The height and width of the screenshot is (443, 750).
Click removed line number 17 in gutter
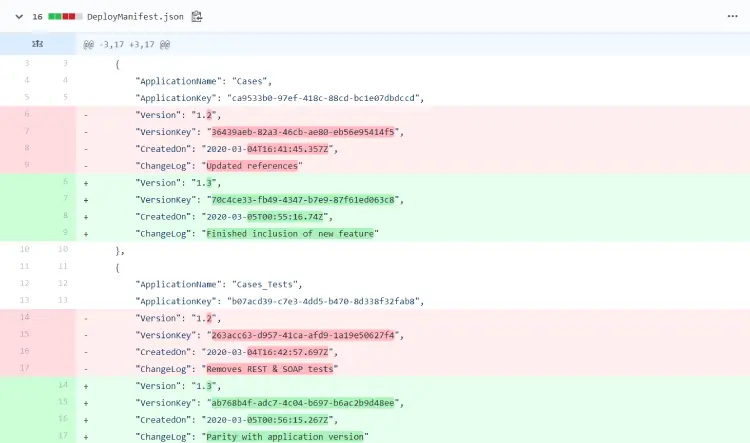point(24,368)
